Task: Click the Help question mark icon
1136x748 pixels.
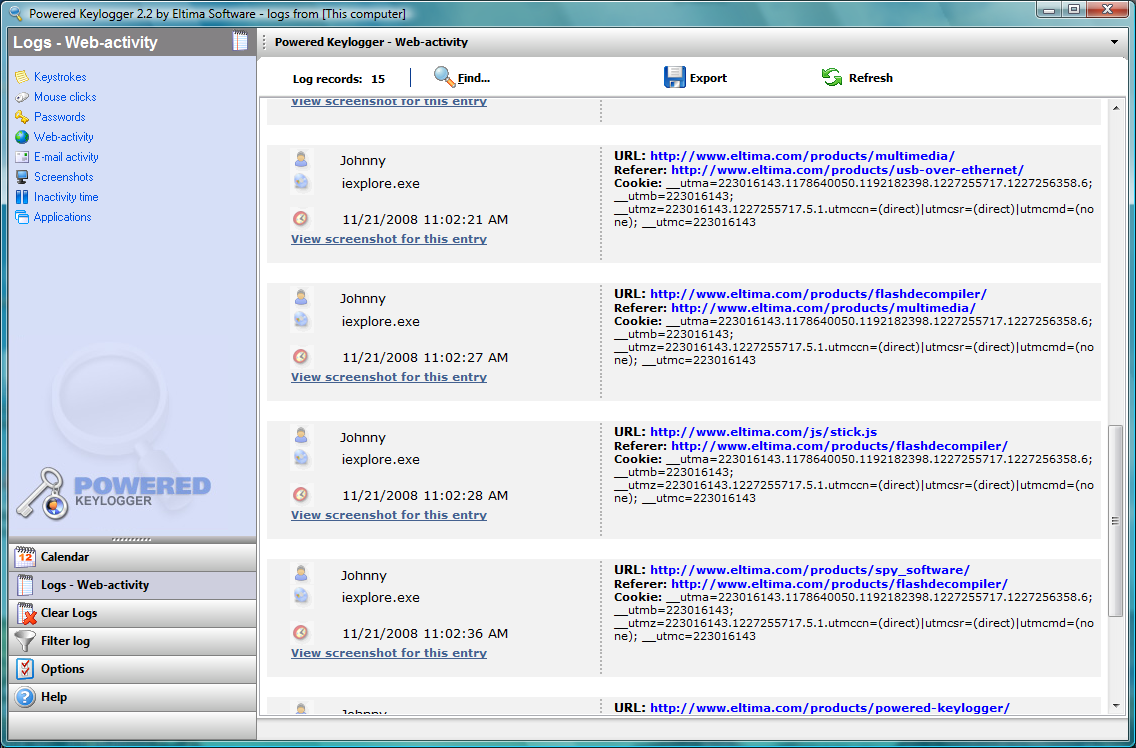Action: (25, 697)
